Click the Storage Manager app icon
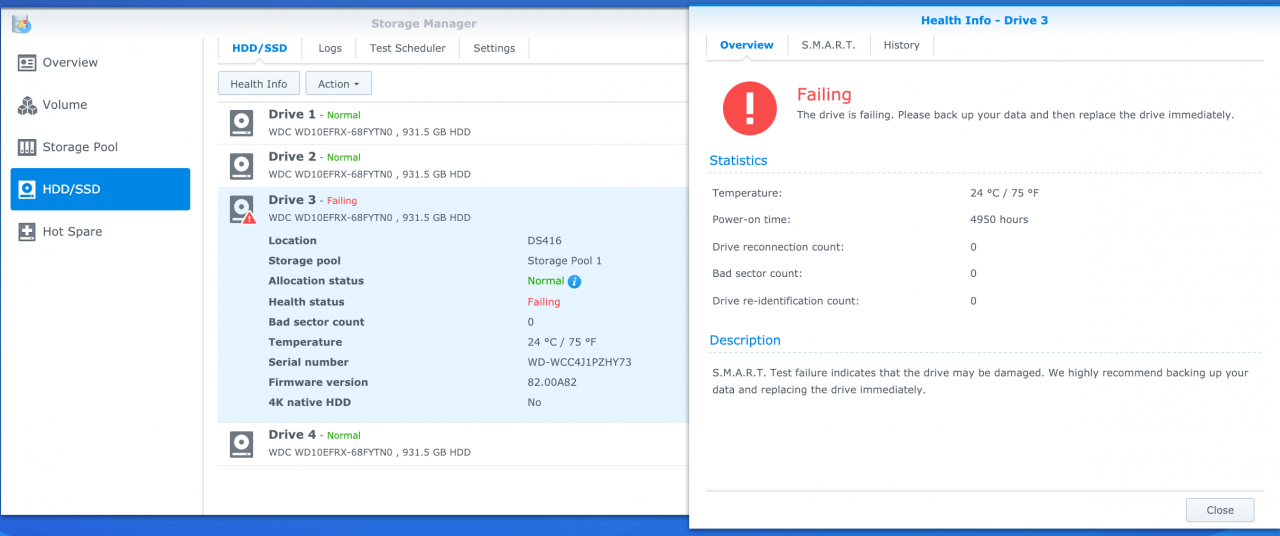 21,24
